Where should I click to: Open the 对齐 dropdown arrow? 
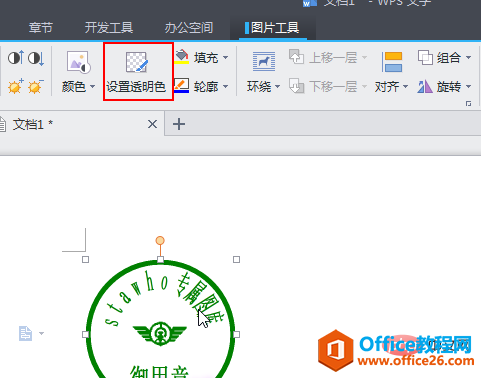tap(405, 87)
